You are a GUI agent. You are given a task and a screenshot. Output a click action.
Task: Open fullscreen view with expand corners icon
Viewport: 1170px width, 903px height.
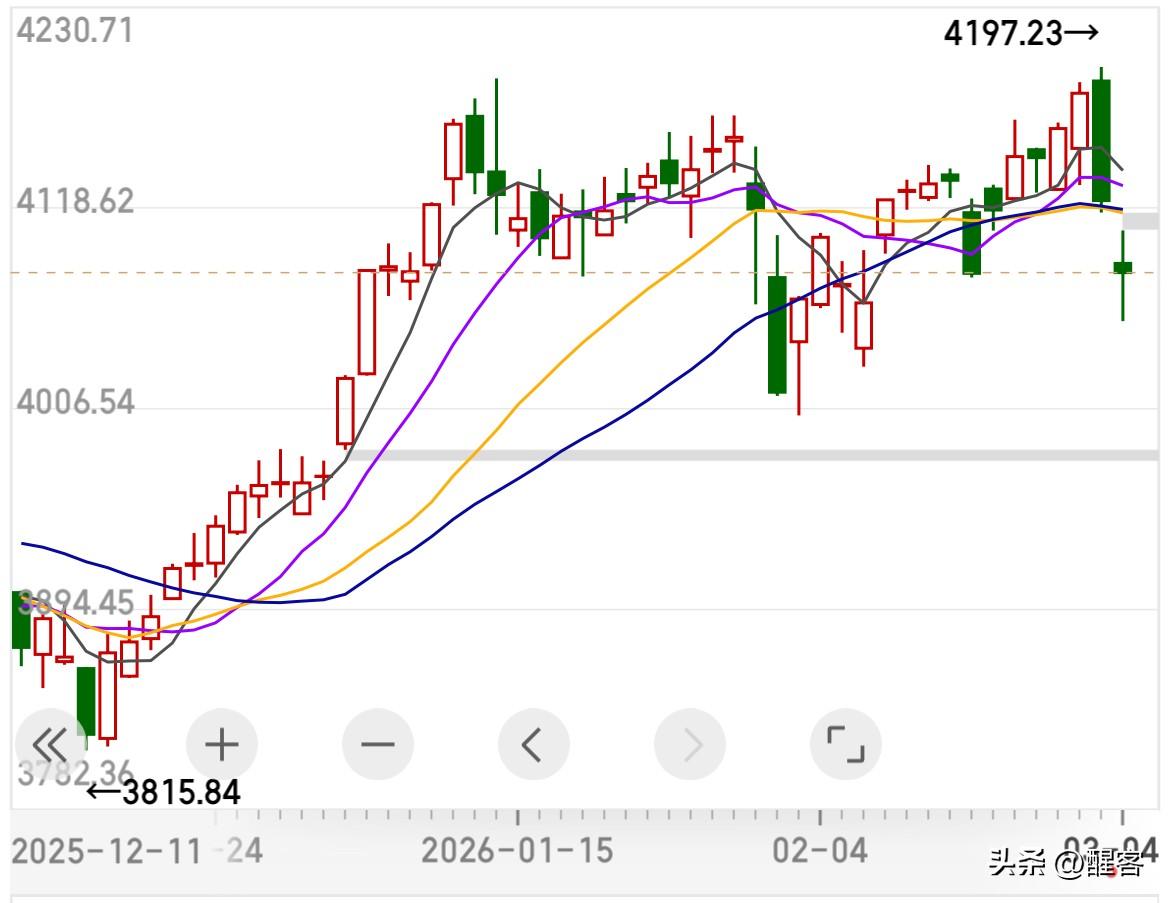click(x=845, y=744)
